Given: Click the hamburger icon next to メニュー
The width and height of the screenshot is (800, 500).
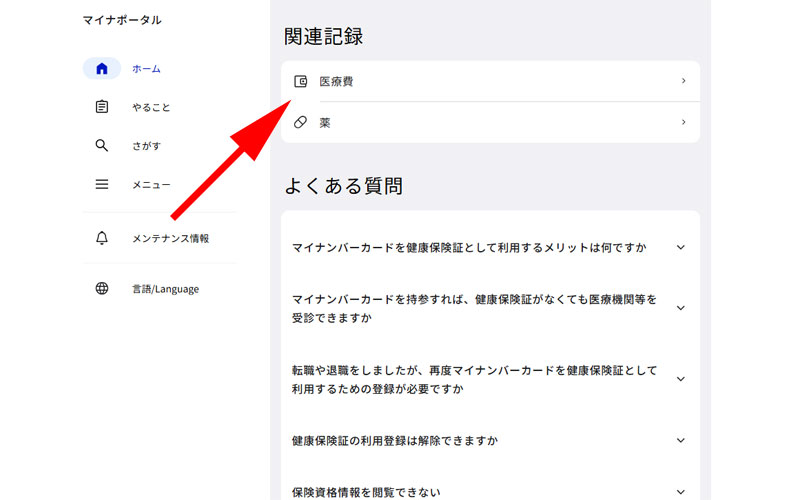Looking at the screenshot, I should pos(102,184).
